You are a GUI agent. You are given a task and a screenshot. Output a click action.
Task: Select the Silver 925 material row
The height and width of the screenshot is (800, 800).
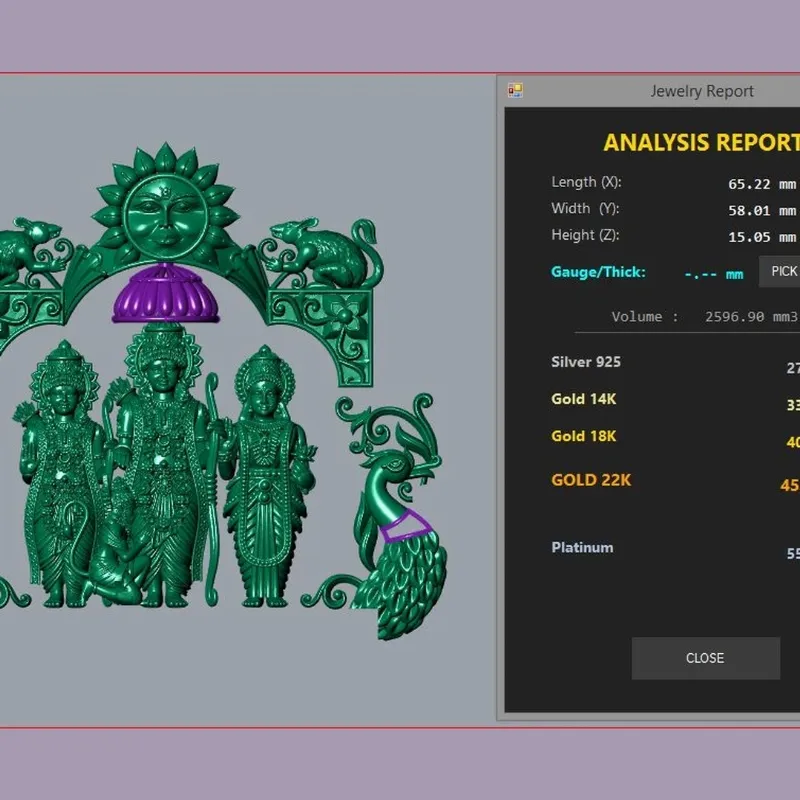pos(675,364)
